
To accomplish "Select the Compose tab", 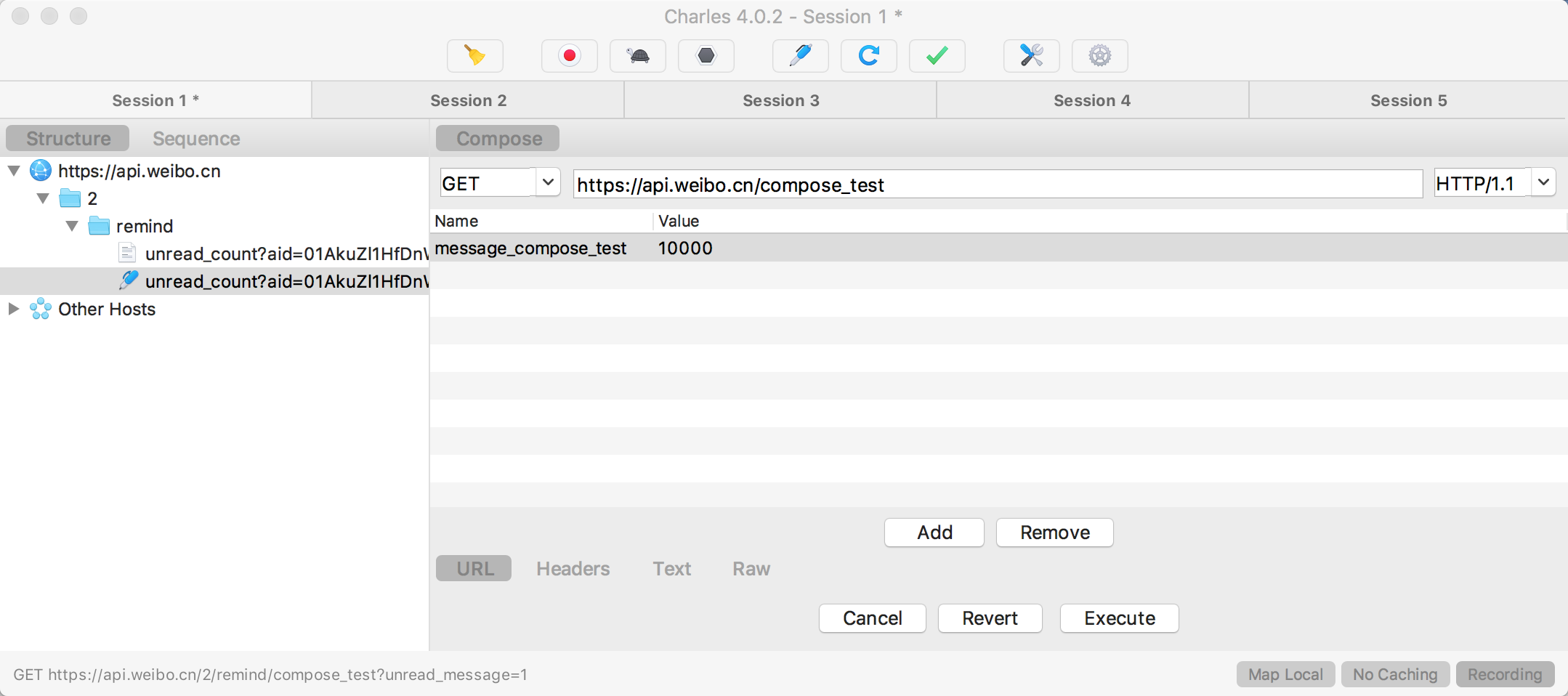I will click(x=498, y=138).
